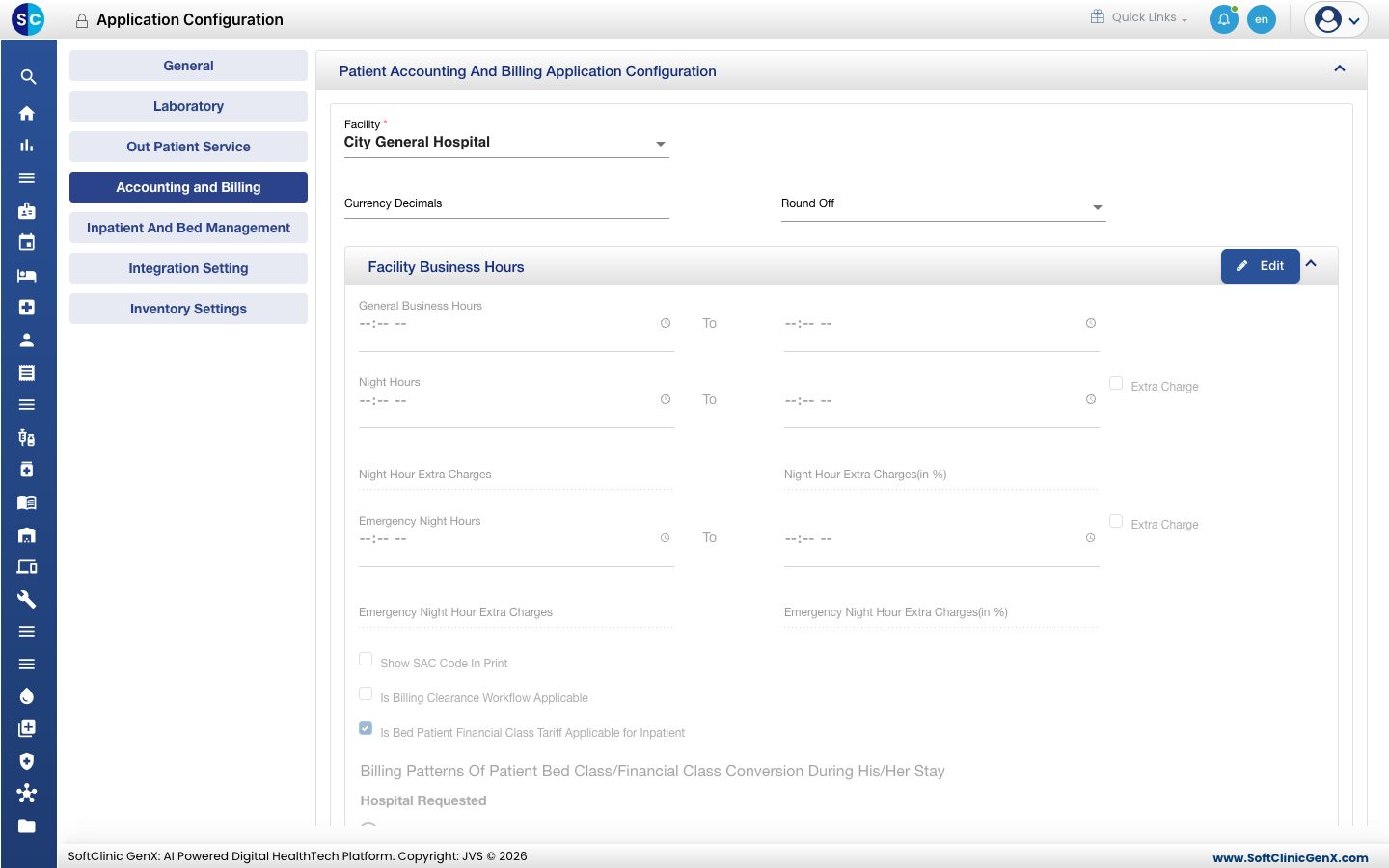Click the notification bell icon
This screenshot has width=1389, height=868.
pyautogui.click(x=1223, y=19)
